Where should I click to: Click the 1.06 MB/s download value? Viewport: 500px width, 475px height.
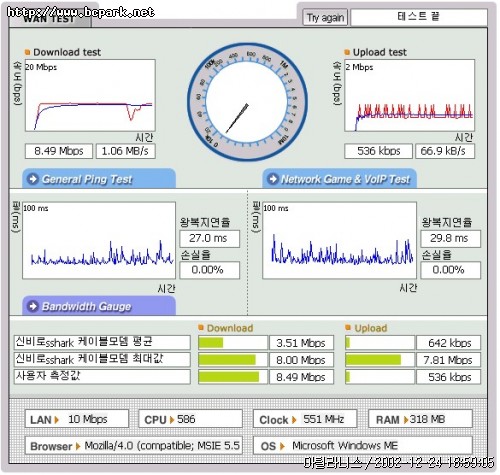pos(125,151)
